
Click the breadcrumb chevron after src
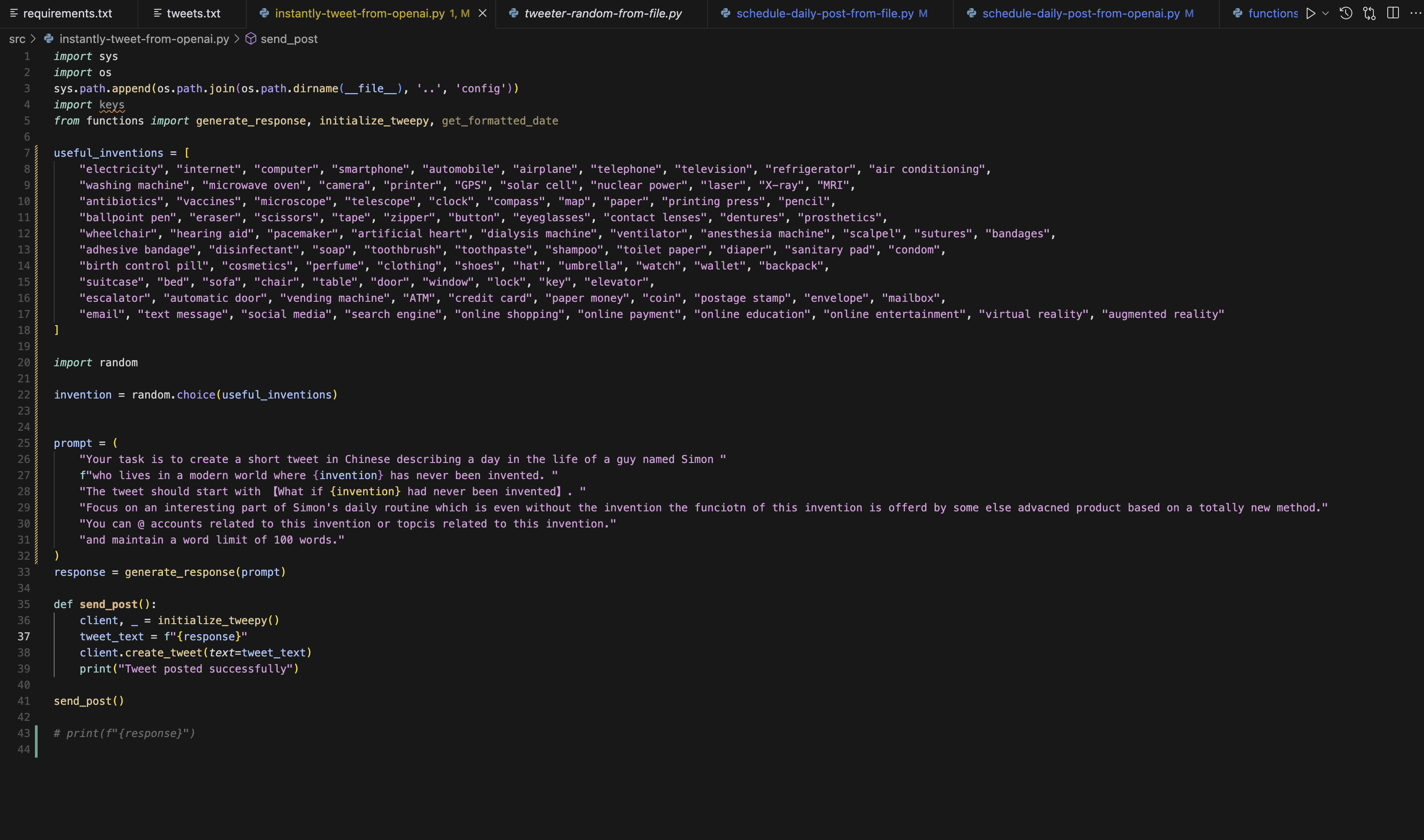34,39
